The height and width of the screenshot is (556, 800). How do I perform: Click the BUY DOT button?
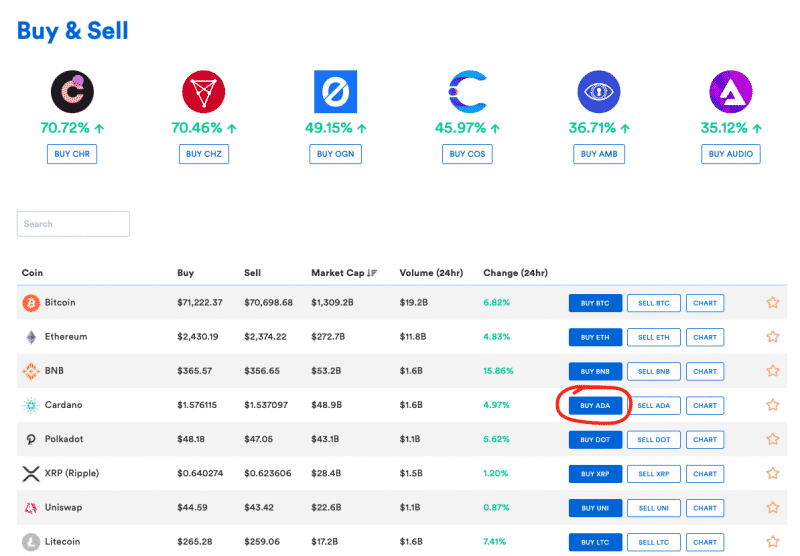point(595,440)
